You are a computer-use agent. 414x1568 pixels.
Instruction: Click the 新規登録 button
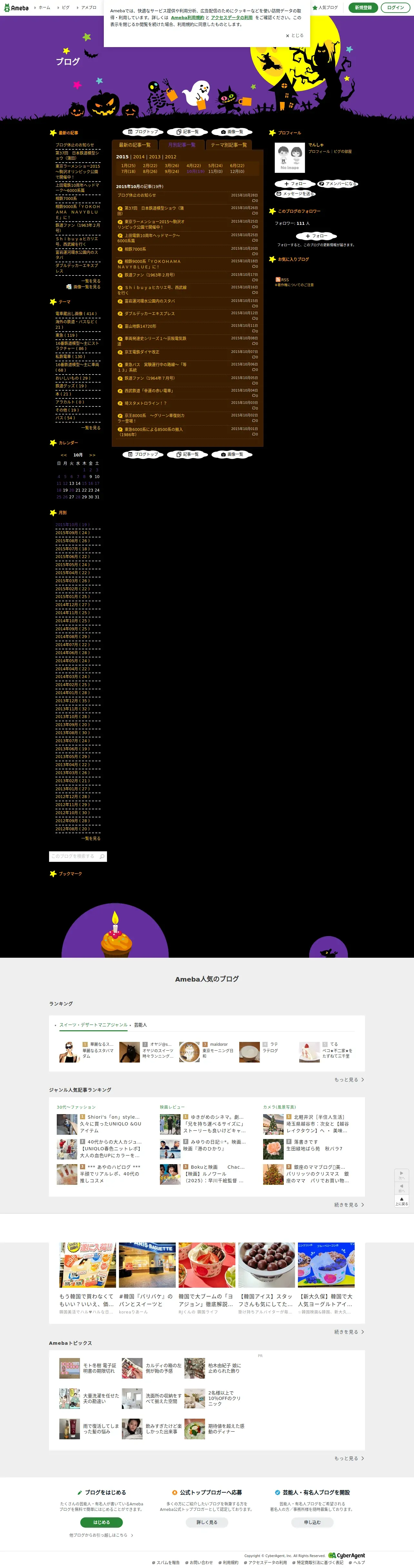363,7
